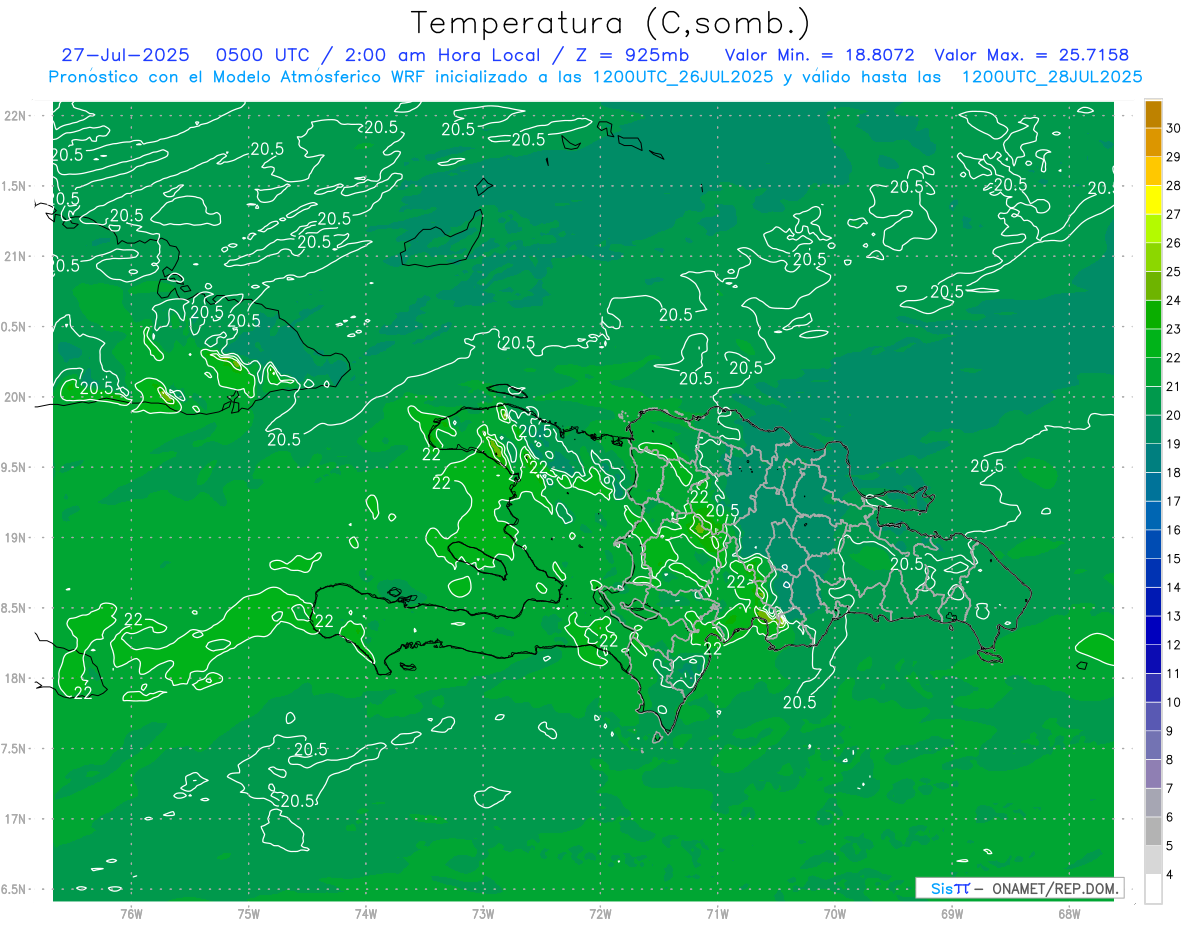Click the '70W' longitude axis label
This screenshot has width=1200, height=927.
835,914
